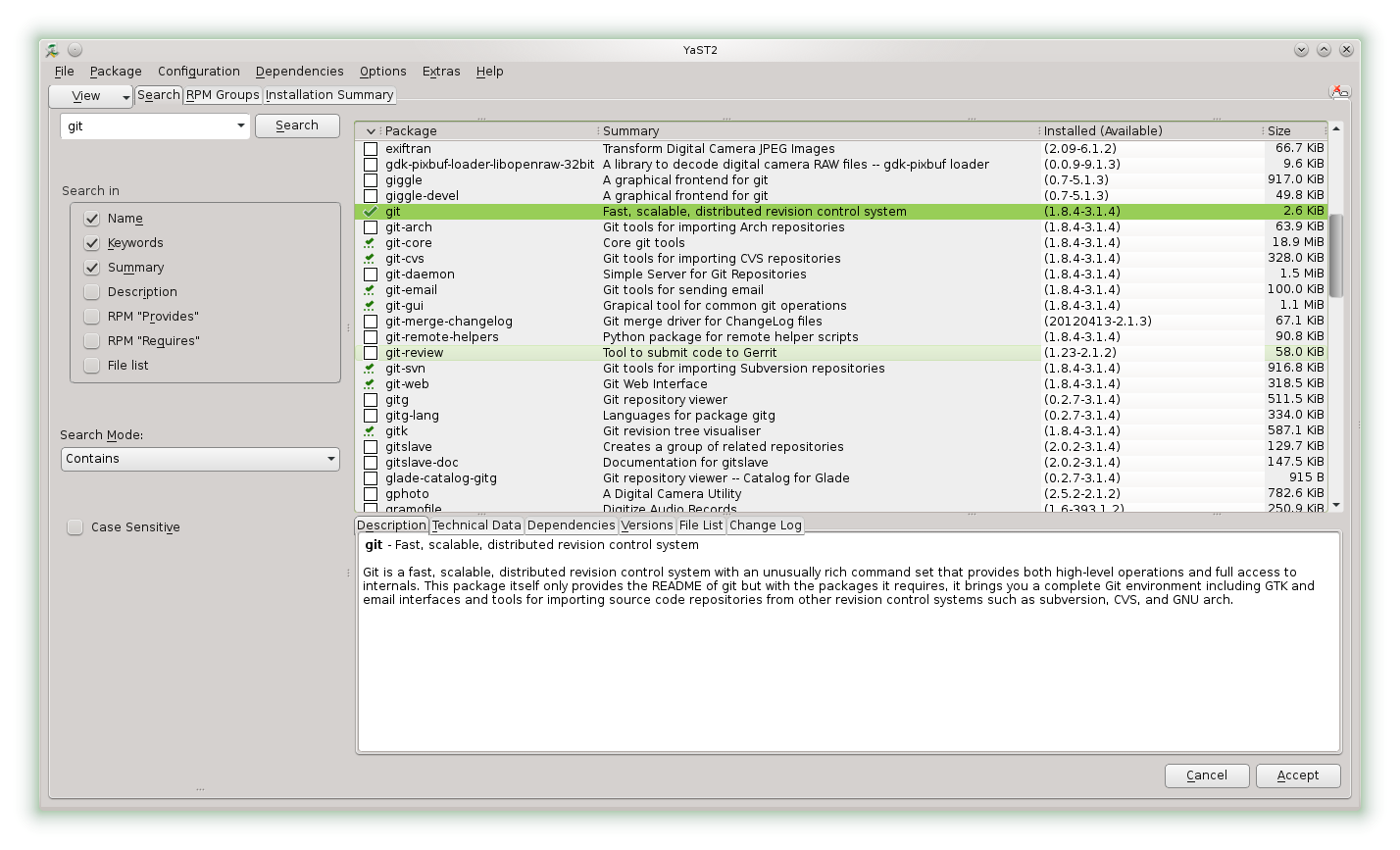The height and width of the screenshot is (850, 1400).
Task: Sort by the Size column header
Action: tap(1294, 131)
